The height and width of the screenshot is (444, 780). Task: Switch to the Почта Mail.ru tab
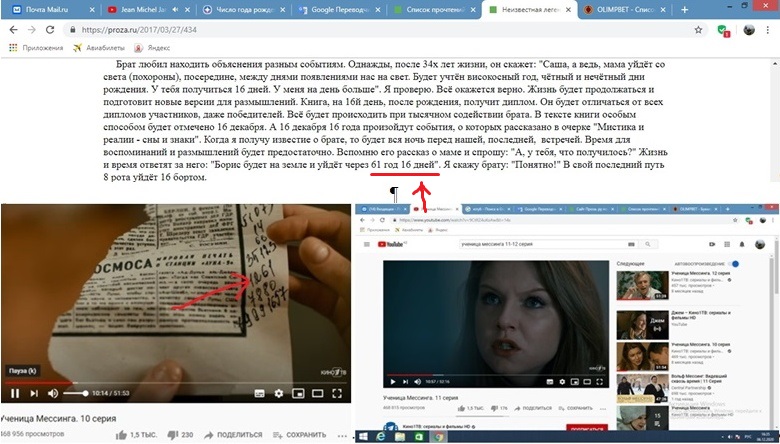click(47, 10)
